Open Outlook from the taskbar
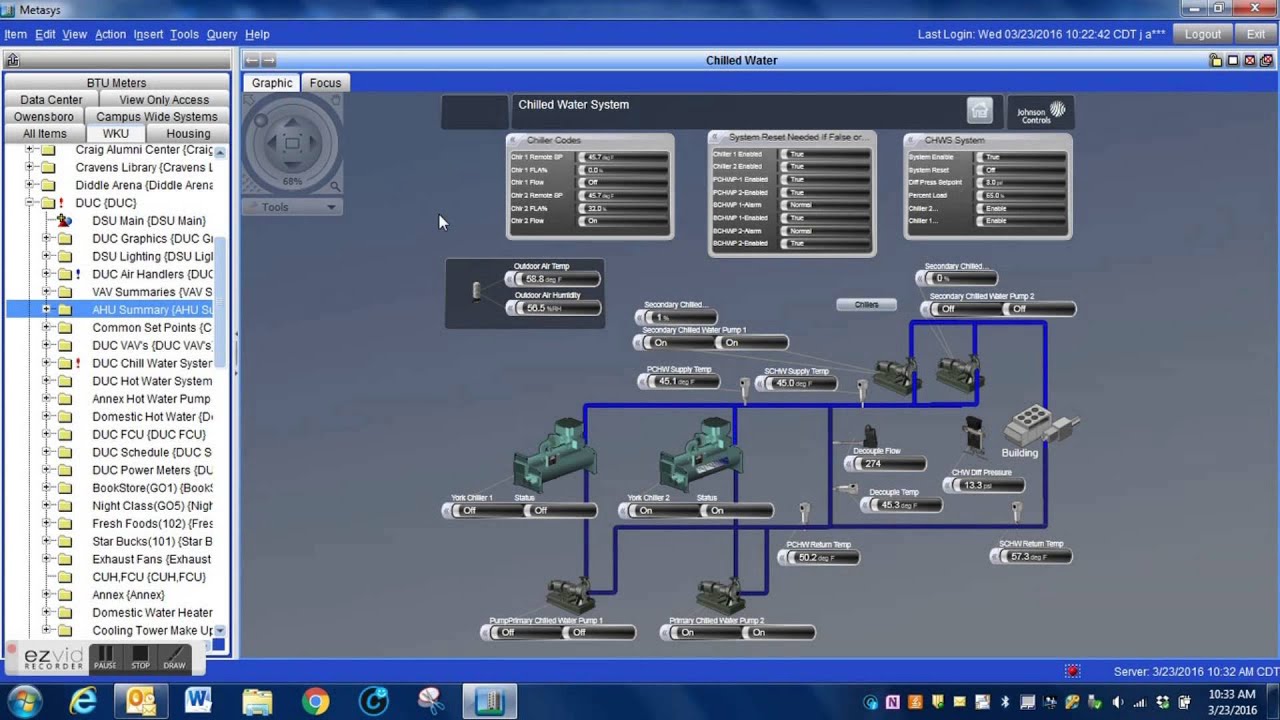Image resolution: width=1280 pixels, height=720 pixels. tap(141, 701)
